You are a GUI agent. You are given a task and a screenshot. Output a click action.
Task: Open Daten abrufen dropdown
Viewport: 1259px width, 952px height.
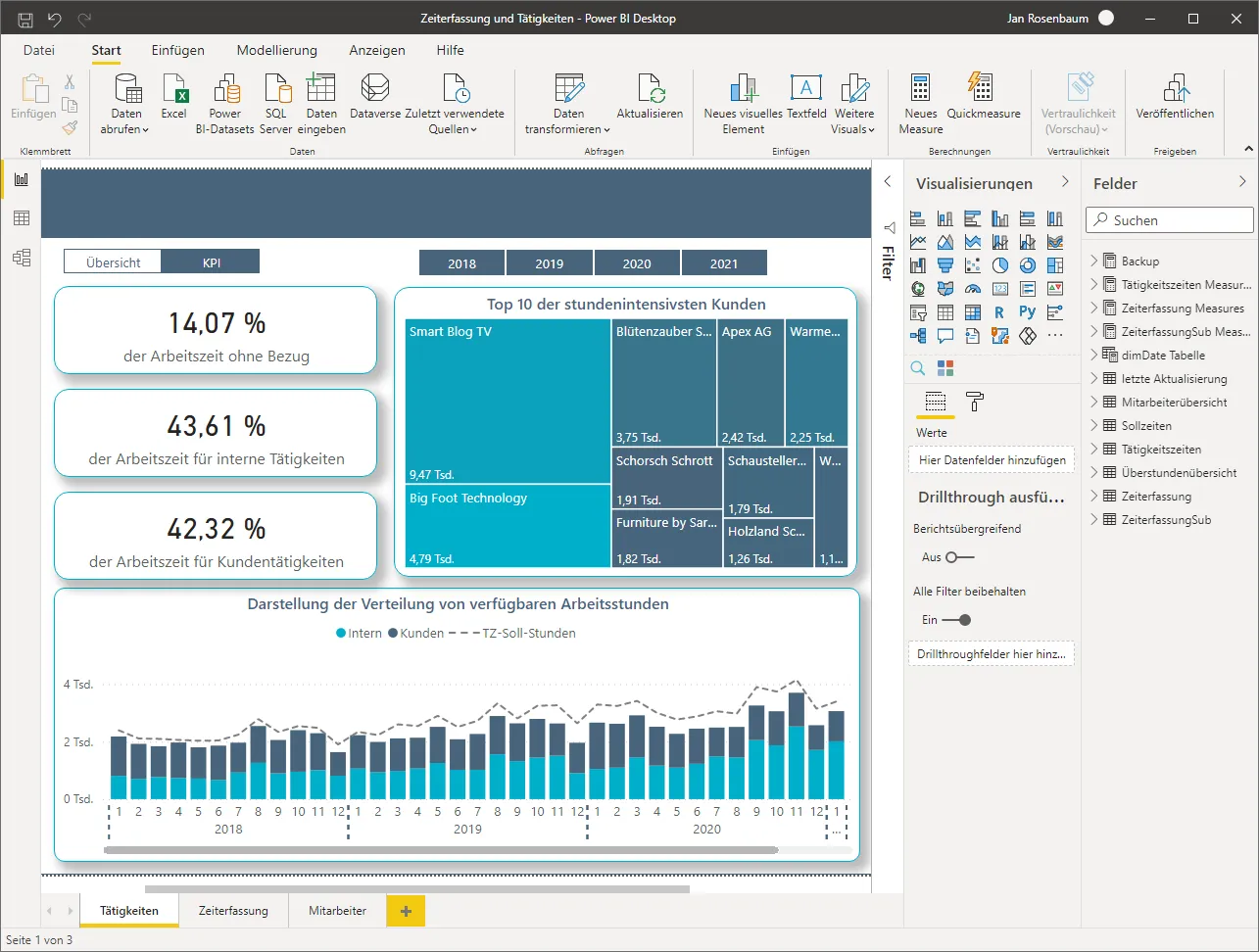125,104
